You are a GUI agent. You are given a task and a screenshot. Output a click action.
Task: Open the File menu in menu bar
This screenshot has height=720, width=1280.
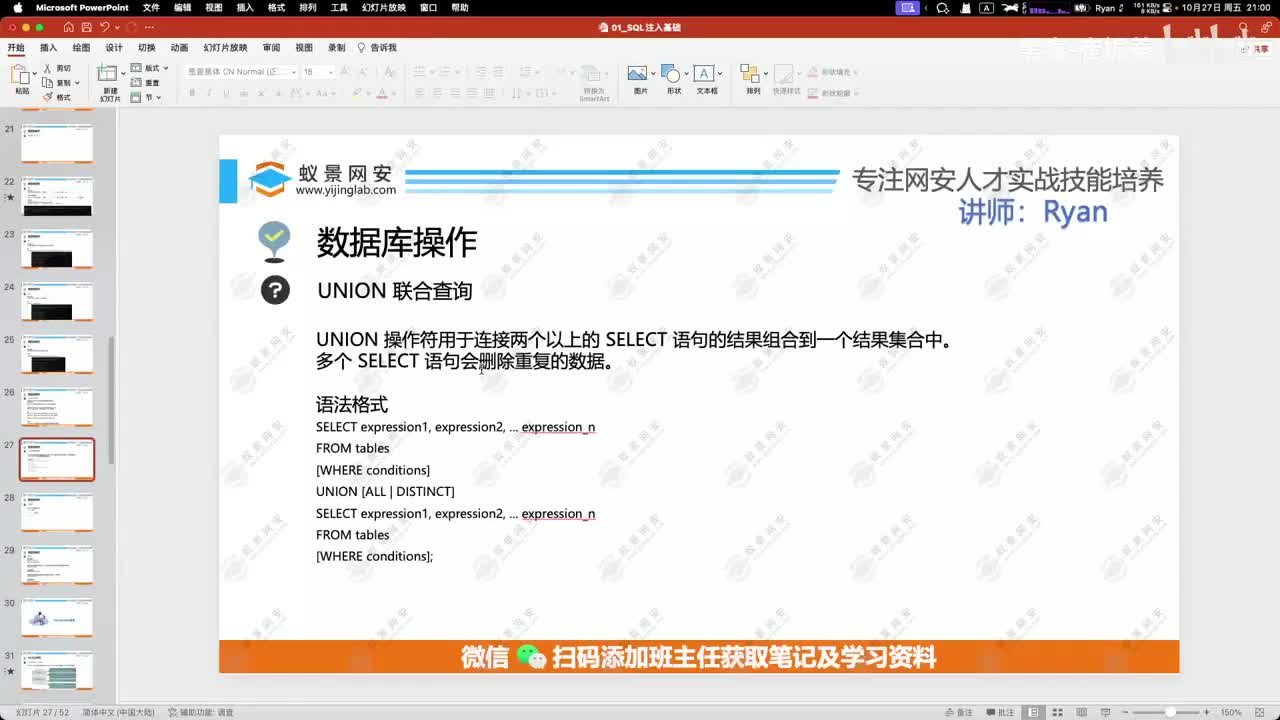click(x=151, y=7)
